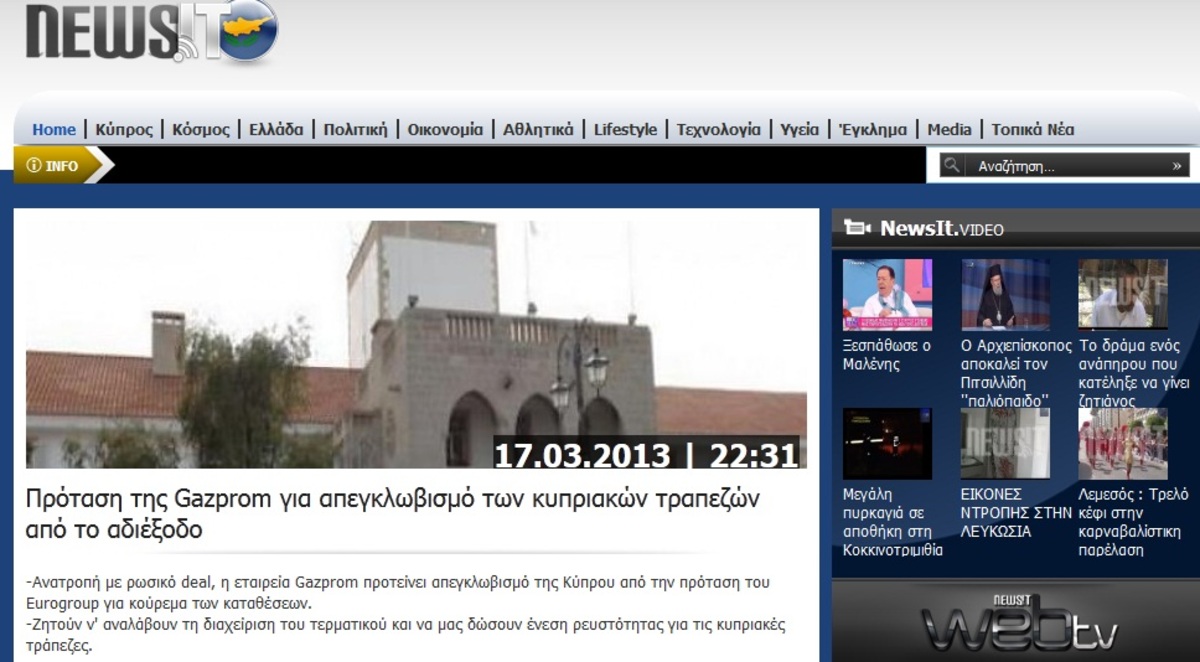Open the Ο Αρχιεπίσκοπος αποκαλεί τον Πιτσιλλίδη link
Viewport: 1200px width, 662px height.
tap(1016, 373)
